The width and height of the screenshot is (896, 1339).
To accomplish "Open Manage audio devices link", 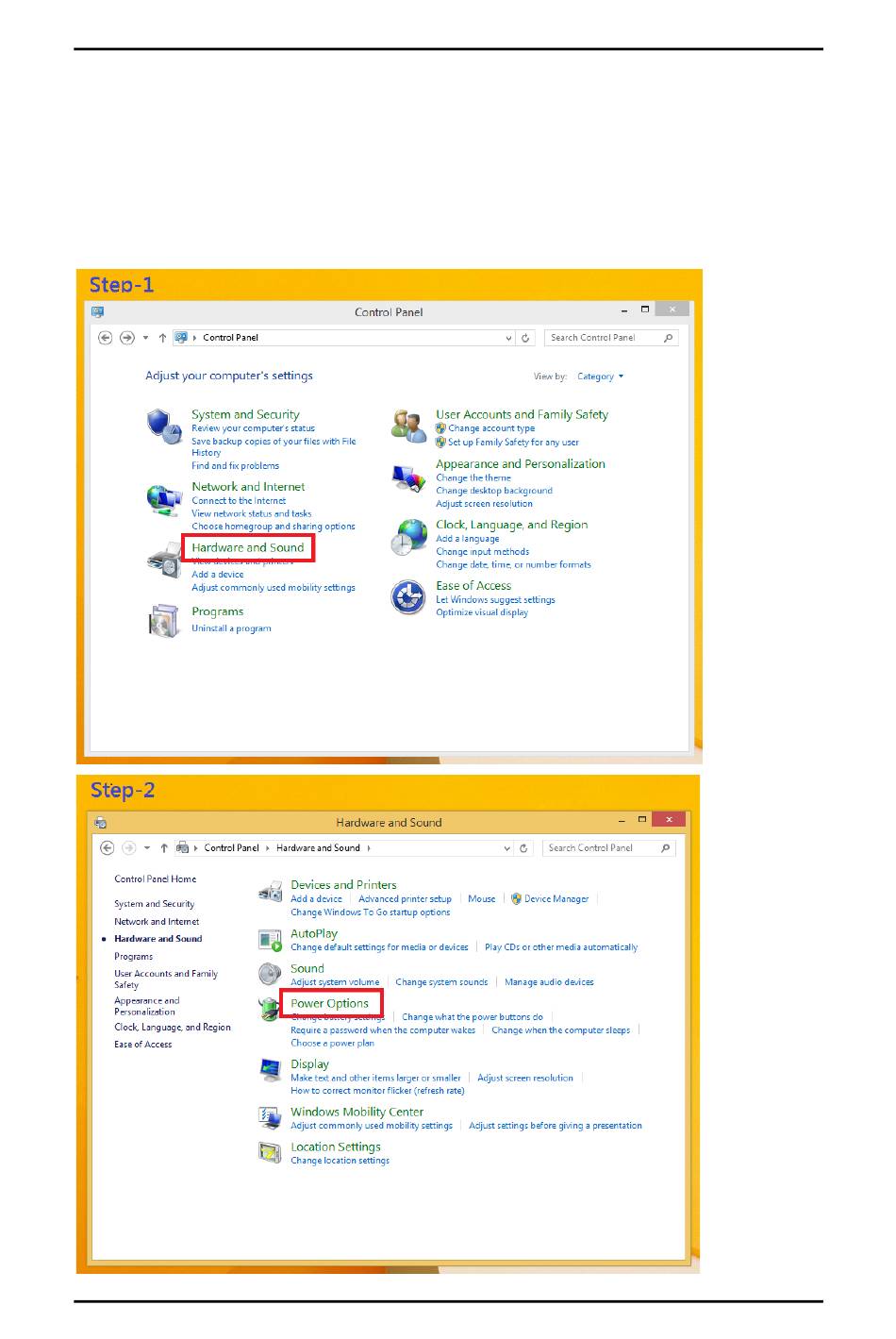I will click(549, 982).
